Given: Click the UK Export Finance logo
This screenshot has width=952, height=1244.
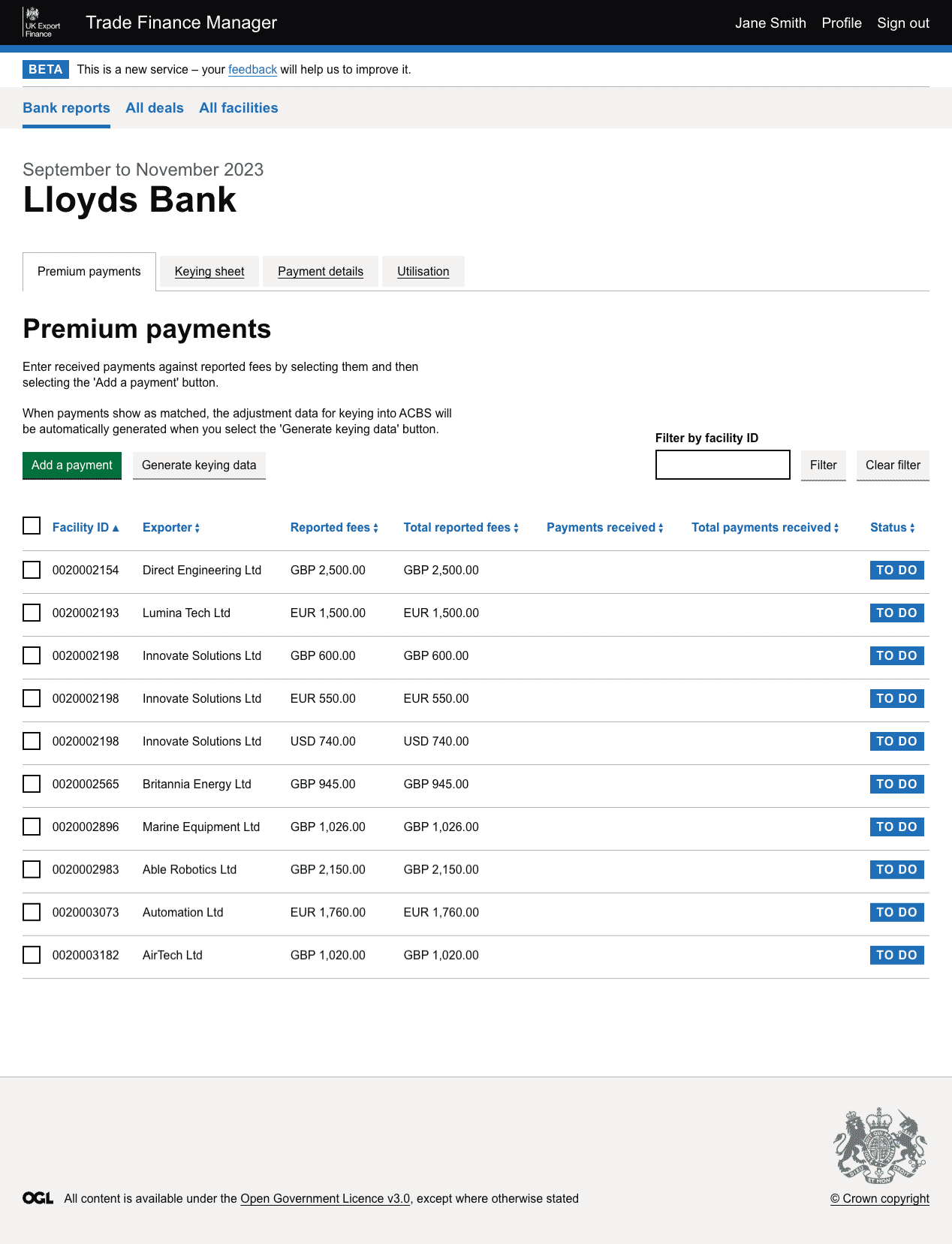Looking at the screenshot, I should [43, 23].
